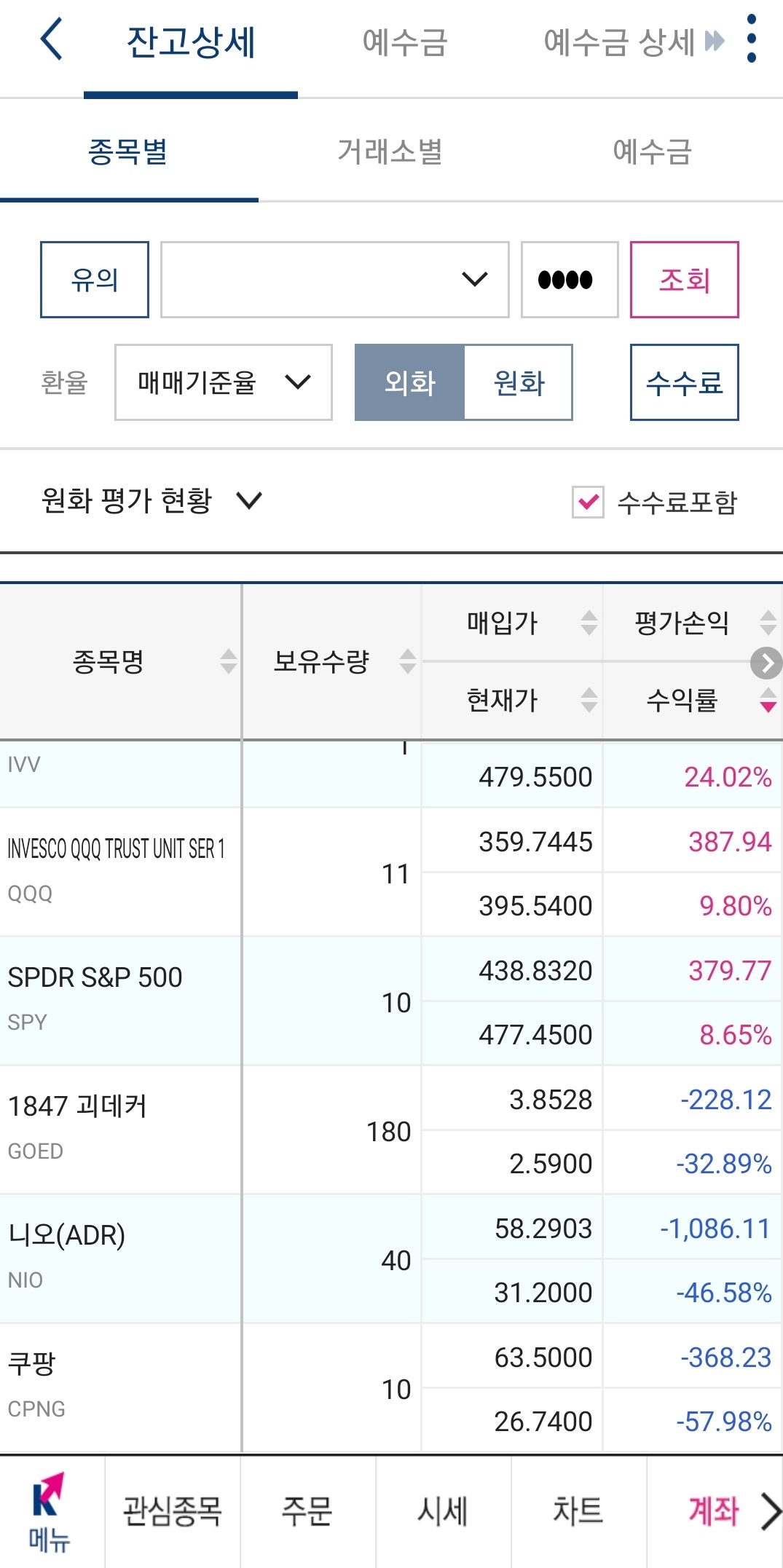The height and width of the screenshot is (1568, 783).
Task: Open the 매매기준율 exchange rate dropdown
Action: [x=224, y=382]
